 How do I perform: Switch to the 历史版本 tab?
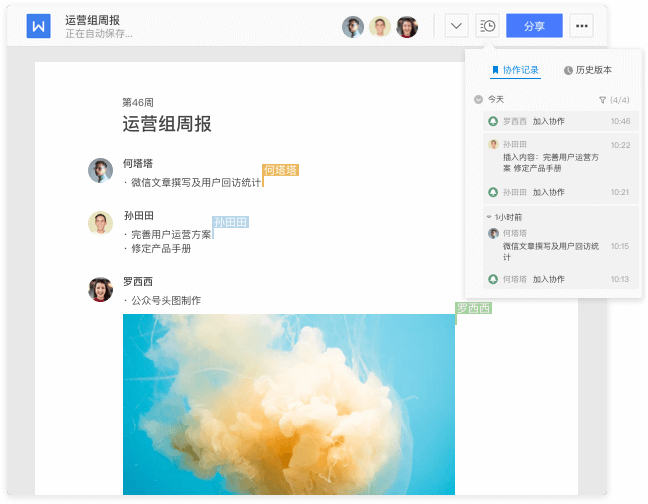[588, 70]
